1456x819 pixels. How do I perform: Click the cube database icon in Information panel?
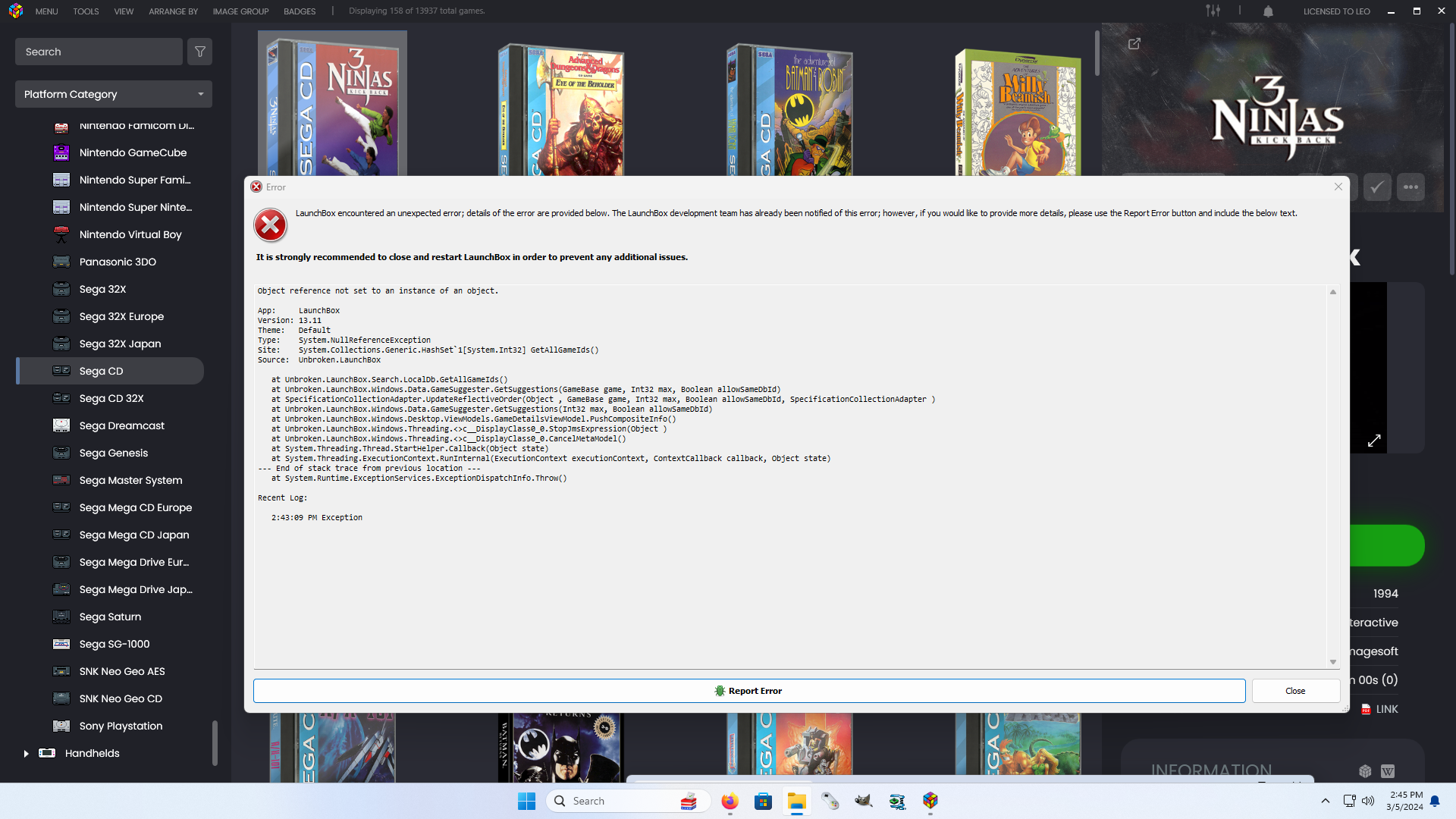1365,771
